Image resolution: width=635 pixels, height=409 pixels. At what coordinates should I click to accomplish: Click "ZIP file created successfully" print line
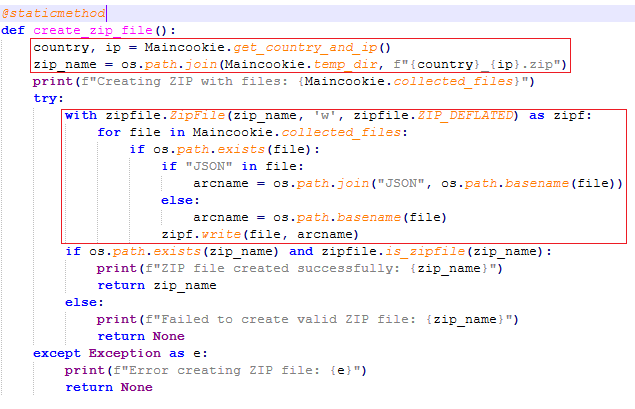click(300, 269)
